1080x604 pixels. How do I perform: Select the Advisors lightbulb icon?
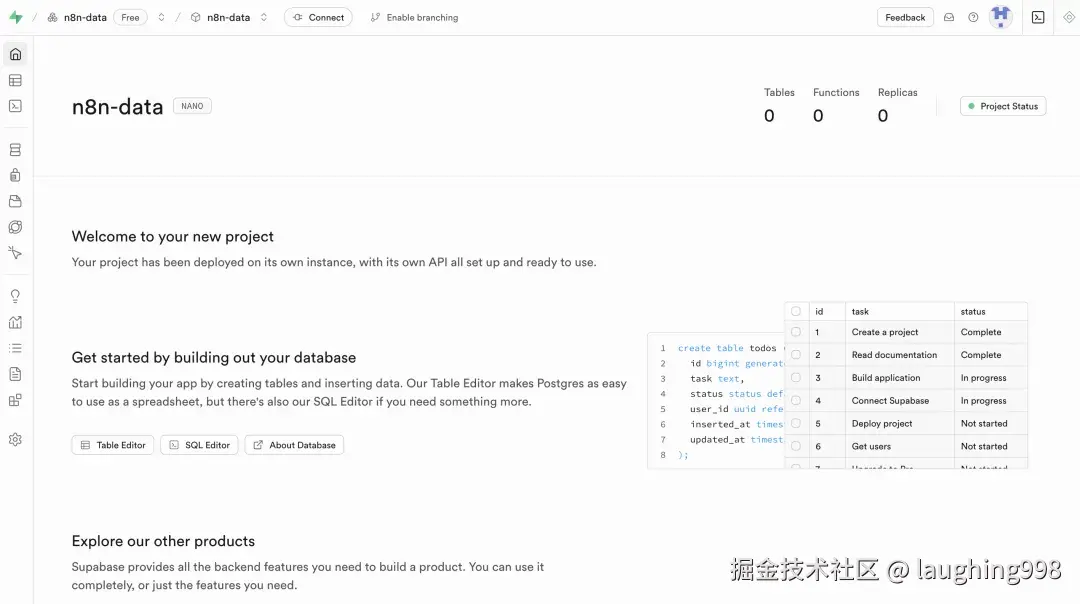15,294
